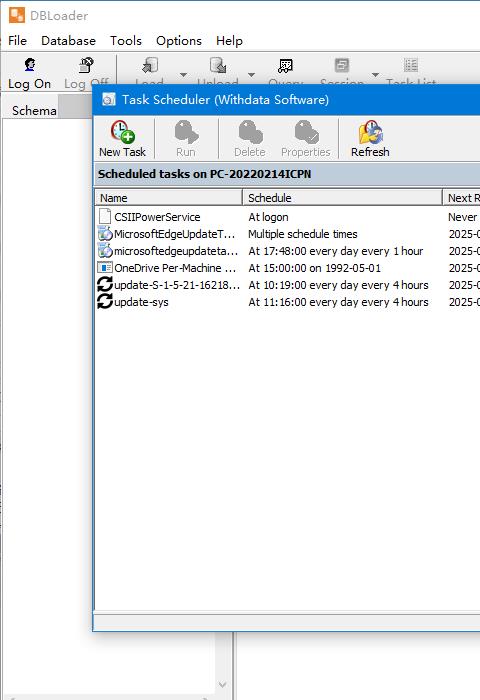Image resolution: width=480 pixels, height=700 pixels.
Task: Click the update-sys sync icon
Action: tap(105, 301)
